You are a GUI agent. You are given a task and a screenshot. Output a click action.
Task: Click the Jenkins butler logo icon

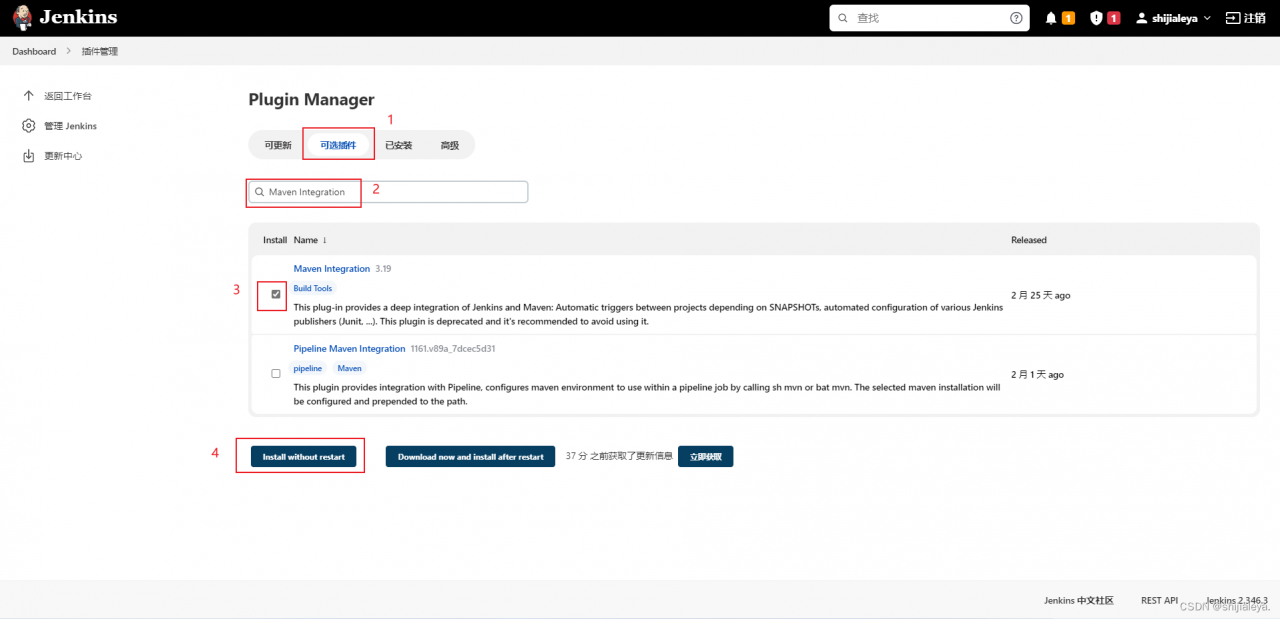(x=22, y=18)
